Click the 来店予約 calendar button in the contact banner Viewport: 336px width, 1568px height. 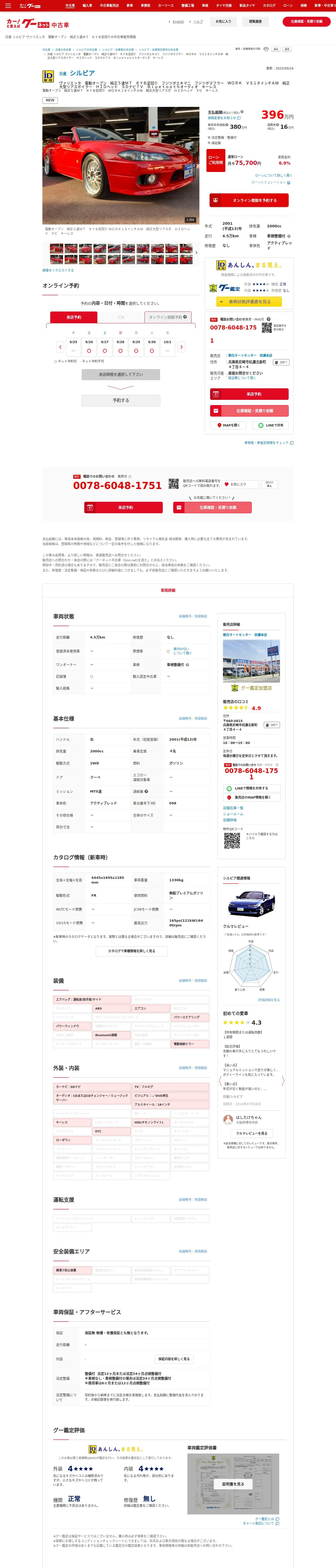(x=123, y=508)
